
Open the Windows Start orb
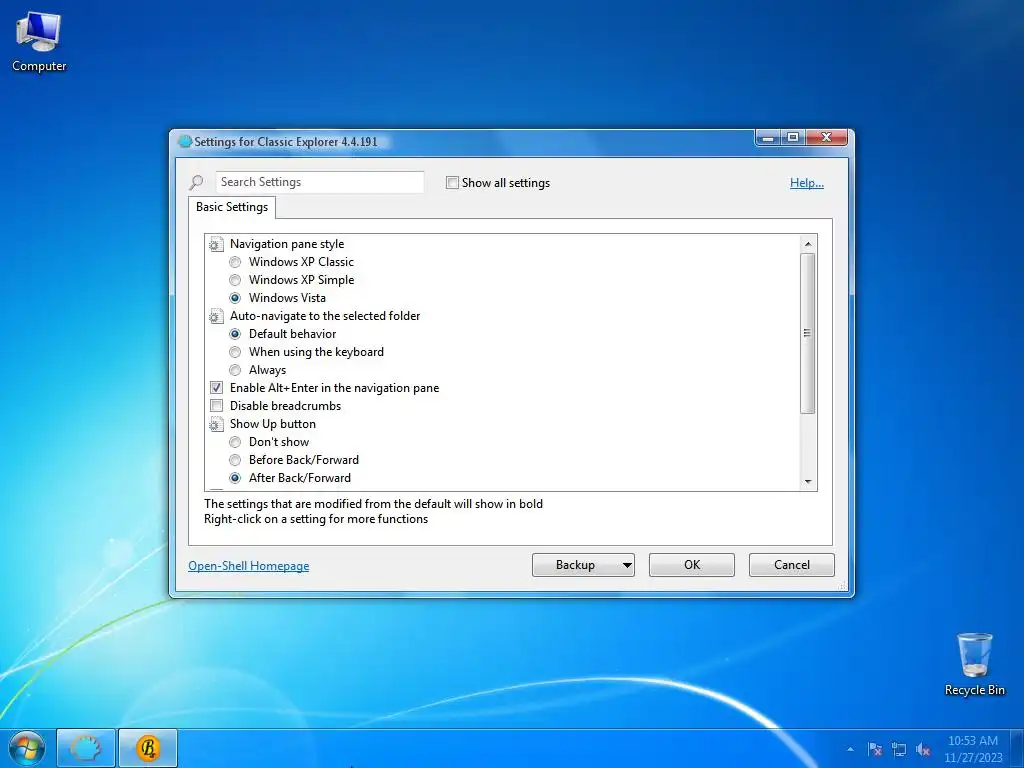(x=26, y=748)
